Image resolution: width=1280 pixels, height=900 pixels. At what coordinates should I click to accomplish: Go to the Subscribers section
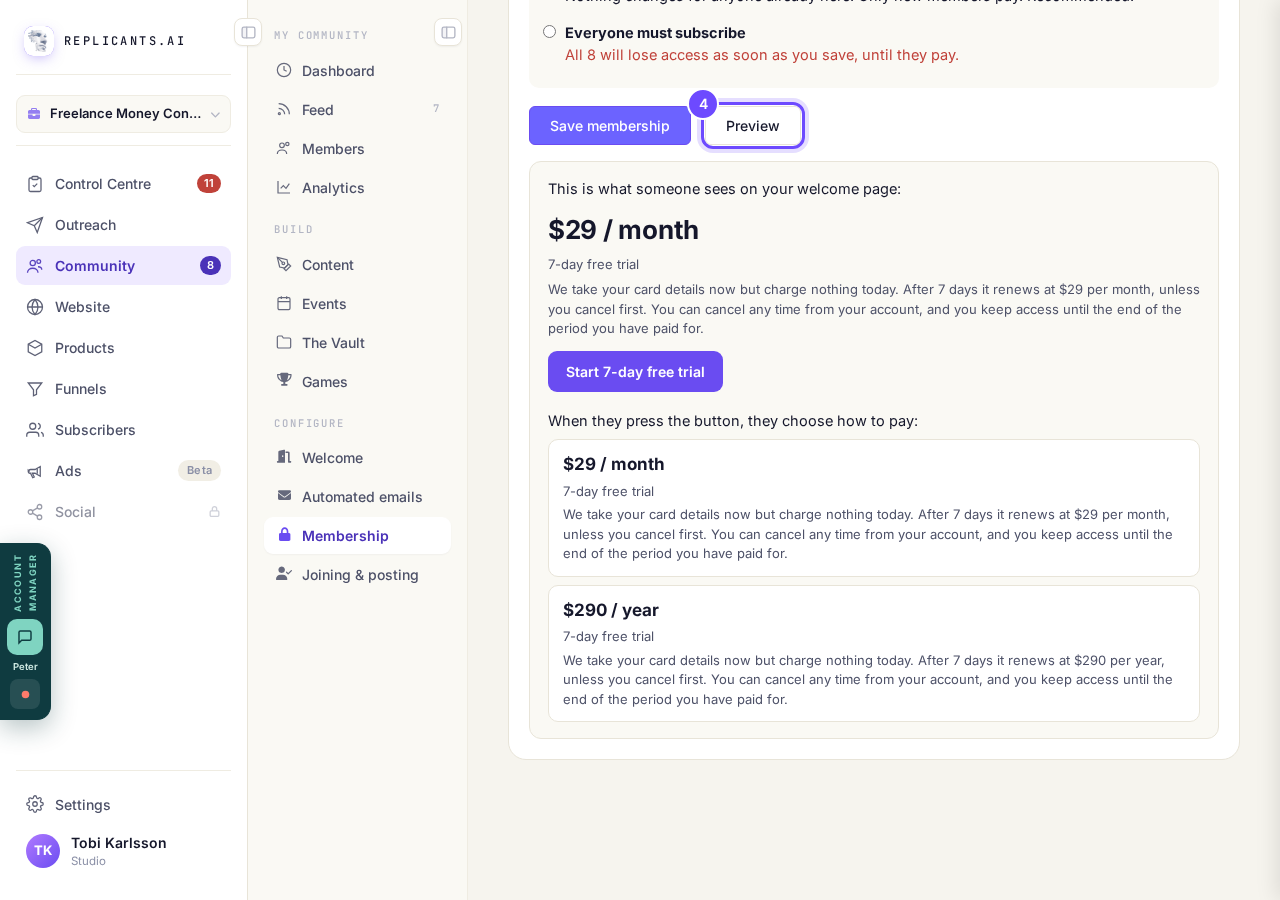(x=123, y=430)
